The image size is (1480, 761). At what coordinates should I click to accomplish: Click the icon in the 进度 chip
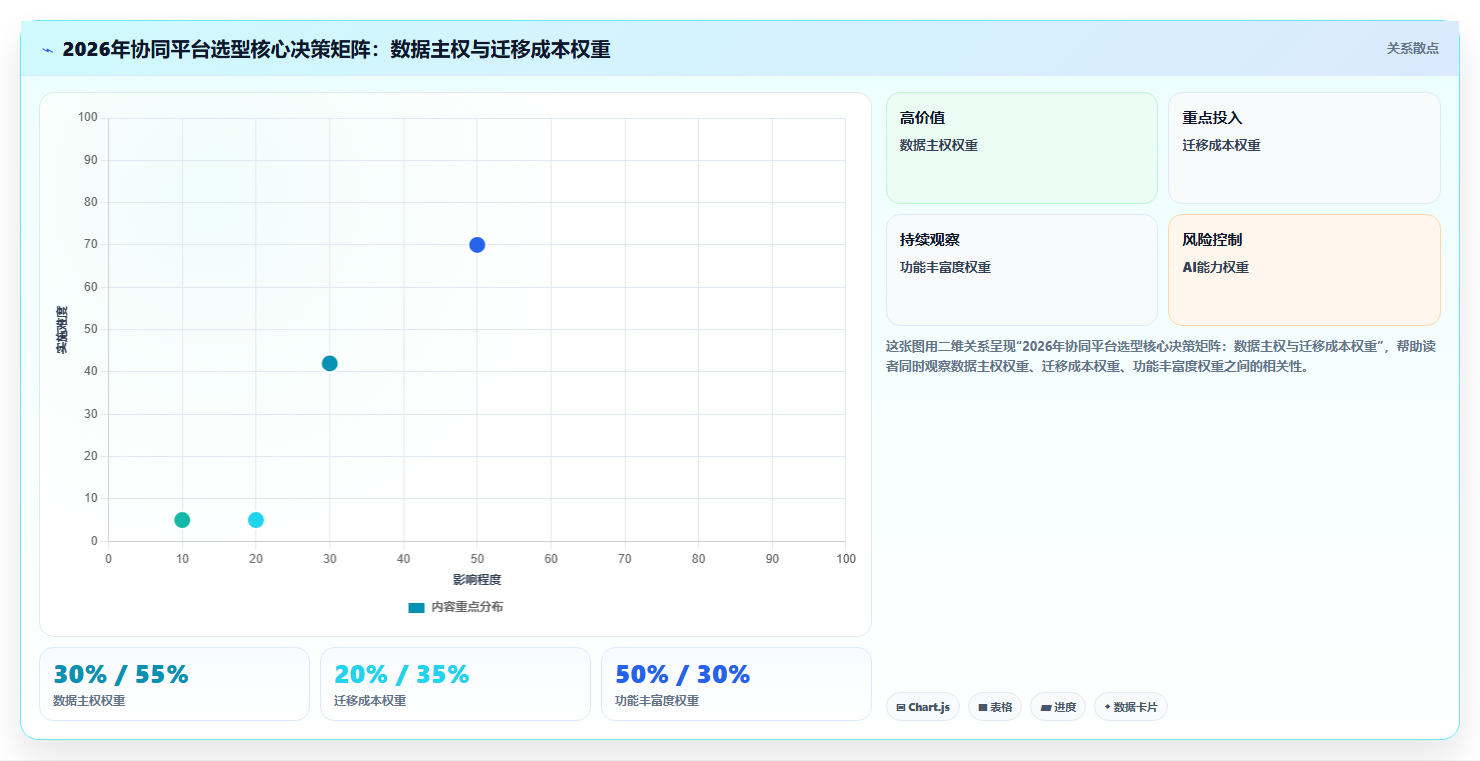[x=1046, y=707]
